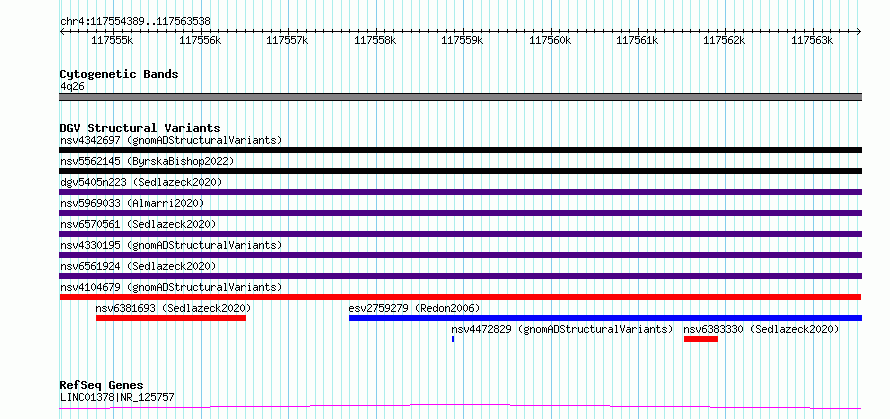Click the RefSeq Genes track title
890x419 pixels.
coord(102,386)
